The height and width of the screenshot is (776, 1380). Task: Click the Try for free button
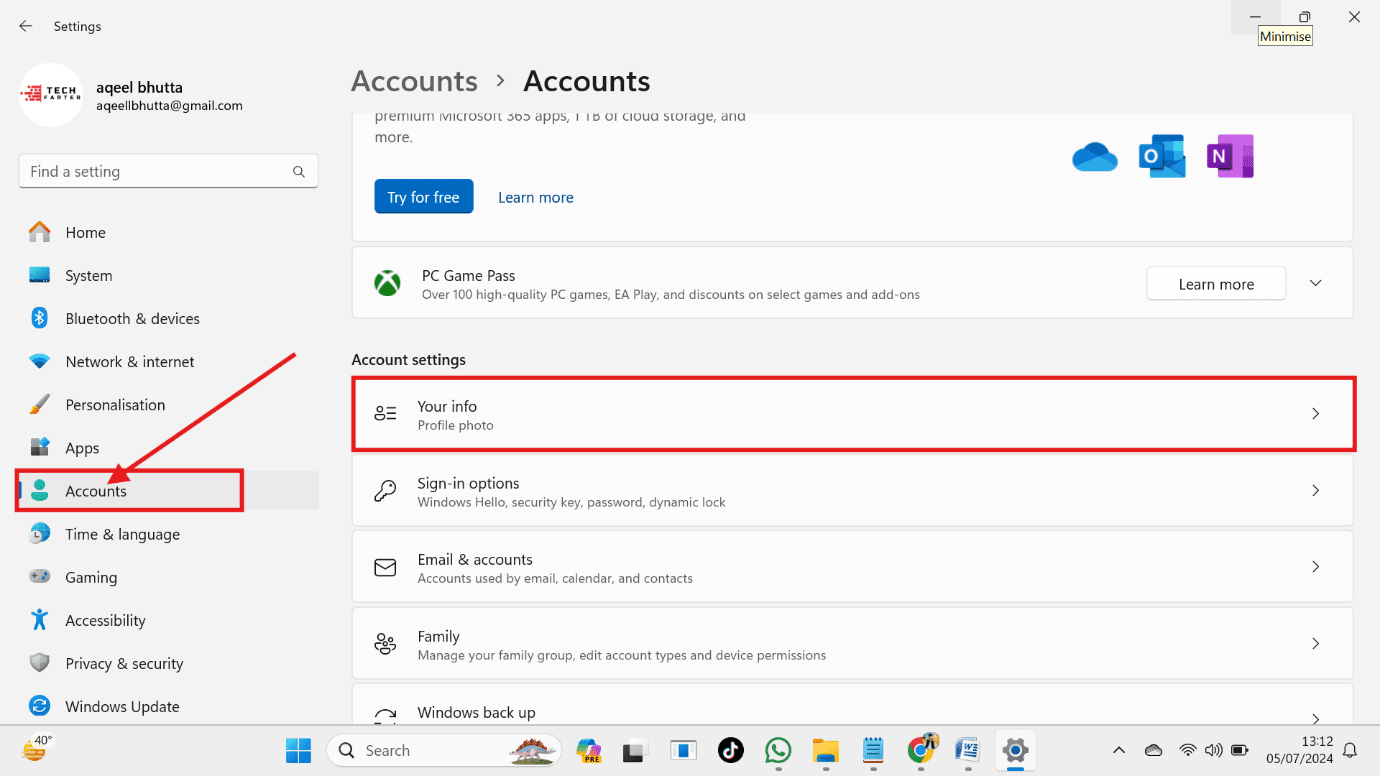(x=423, y=197)
